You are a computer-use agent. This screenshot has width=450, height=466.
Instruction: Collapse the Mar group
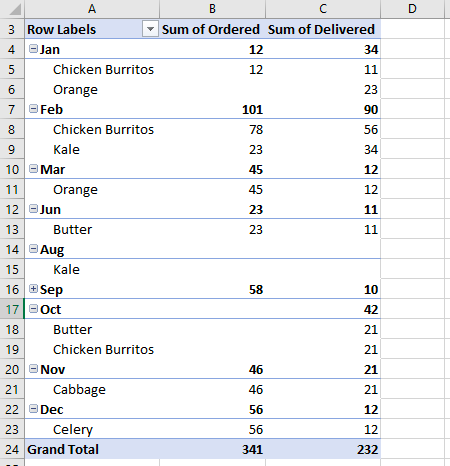(x=33, y=169)
